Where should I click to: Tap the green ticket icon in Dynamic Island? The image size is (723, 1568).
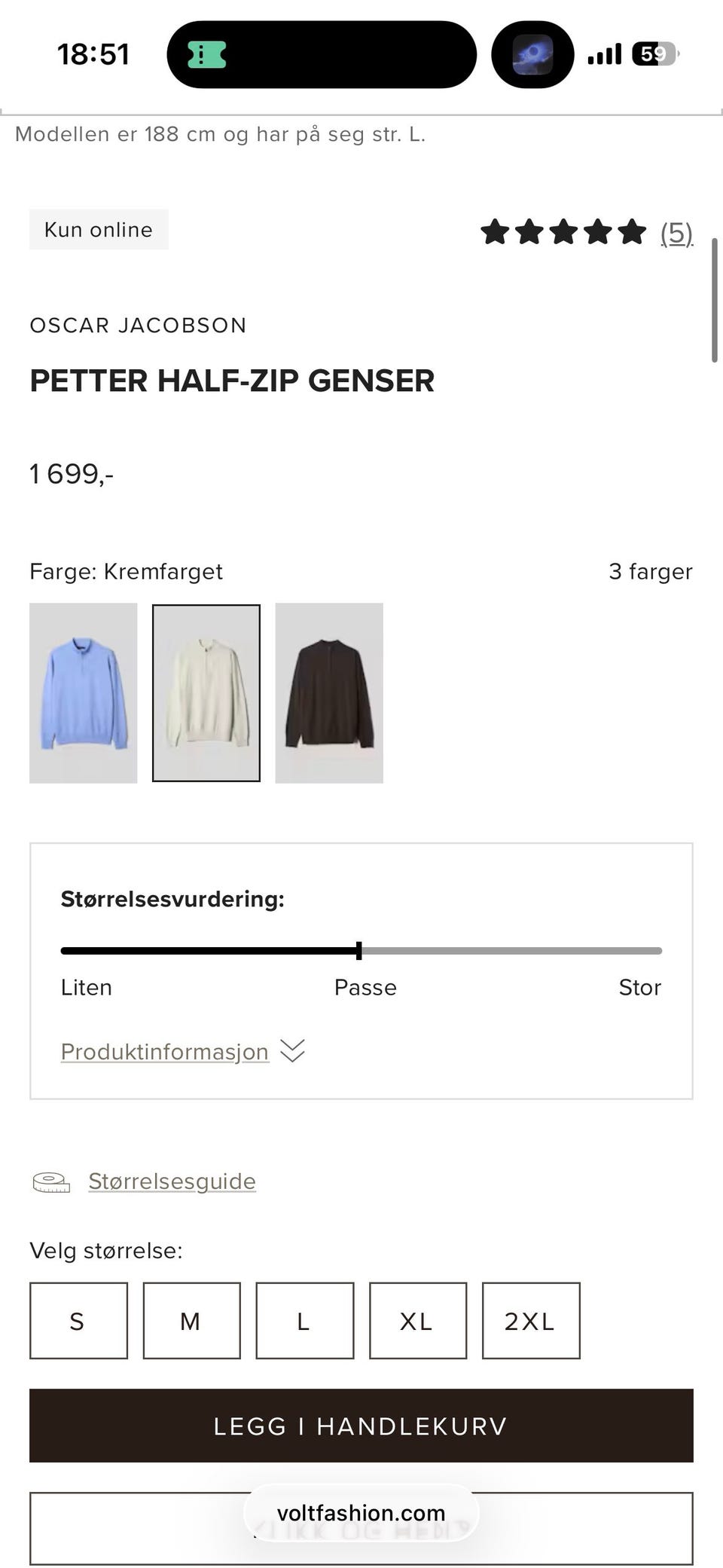(206, 54)
